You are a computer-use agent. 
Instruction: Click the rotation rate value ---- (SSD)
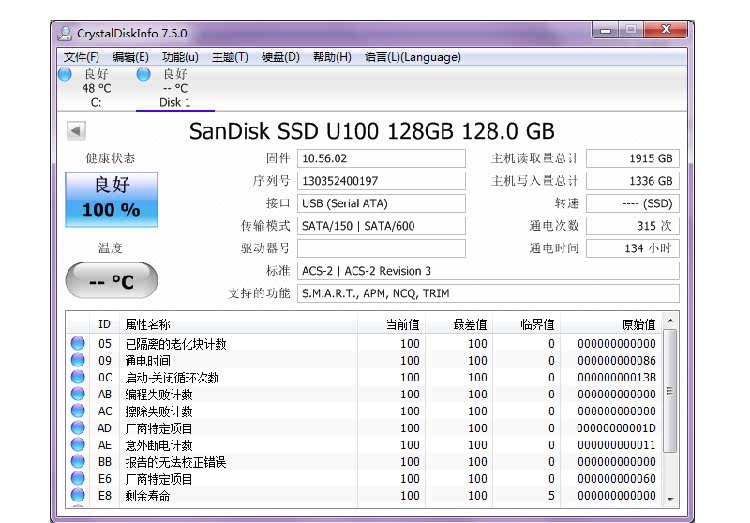point(633,203)
